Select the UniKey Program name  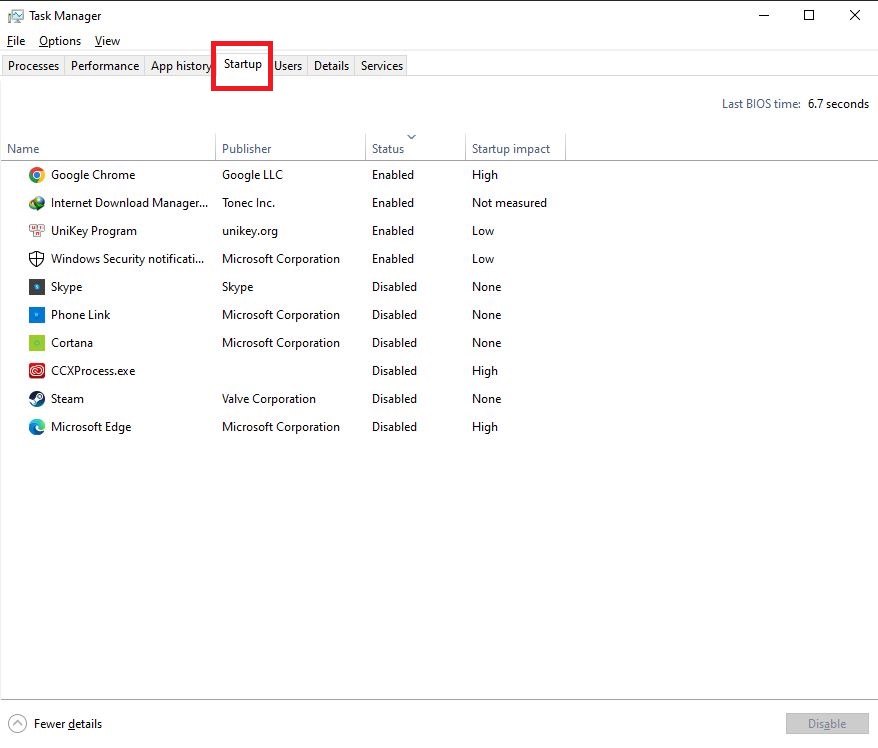pyautogui.click(x=94, y=231)
